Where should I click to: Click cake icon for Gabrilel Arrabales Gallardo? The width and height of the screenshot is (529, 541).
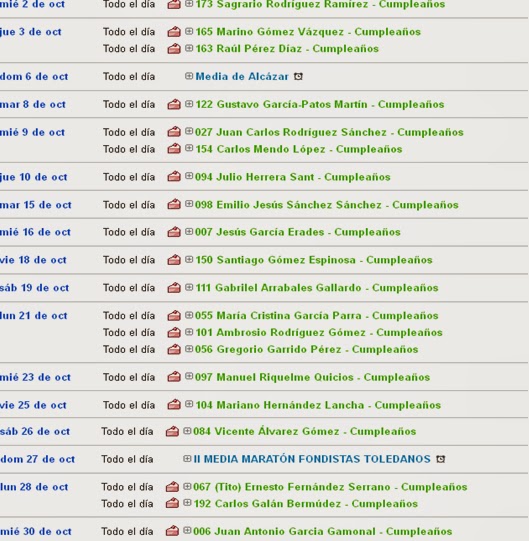(x=174, y=288)
